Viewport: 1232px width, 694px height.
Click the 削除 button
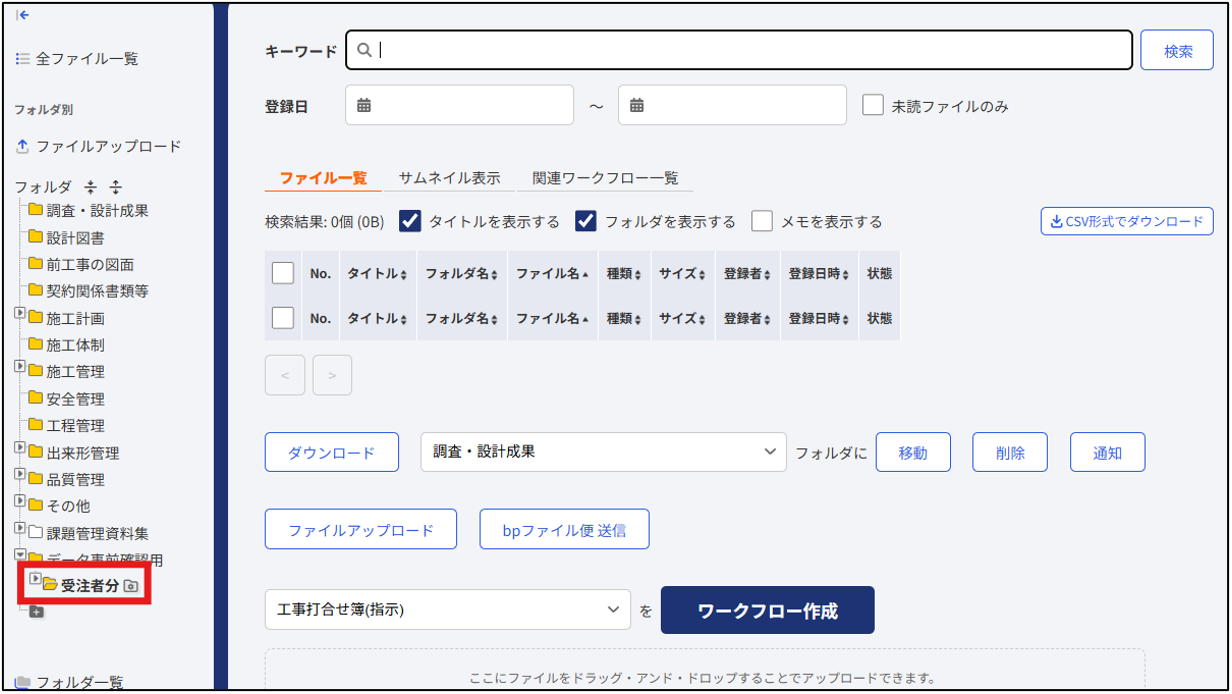tap(1010, 452)
